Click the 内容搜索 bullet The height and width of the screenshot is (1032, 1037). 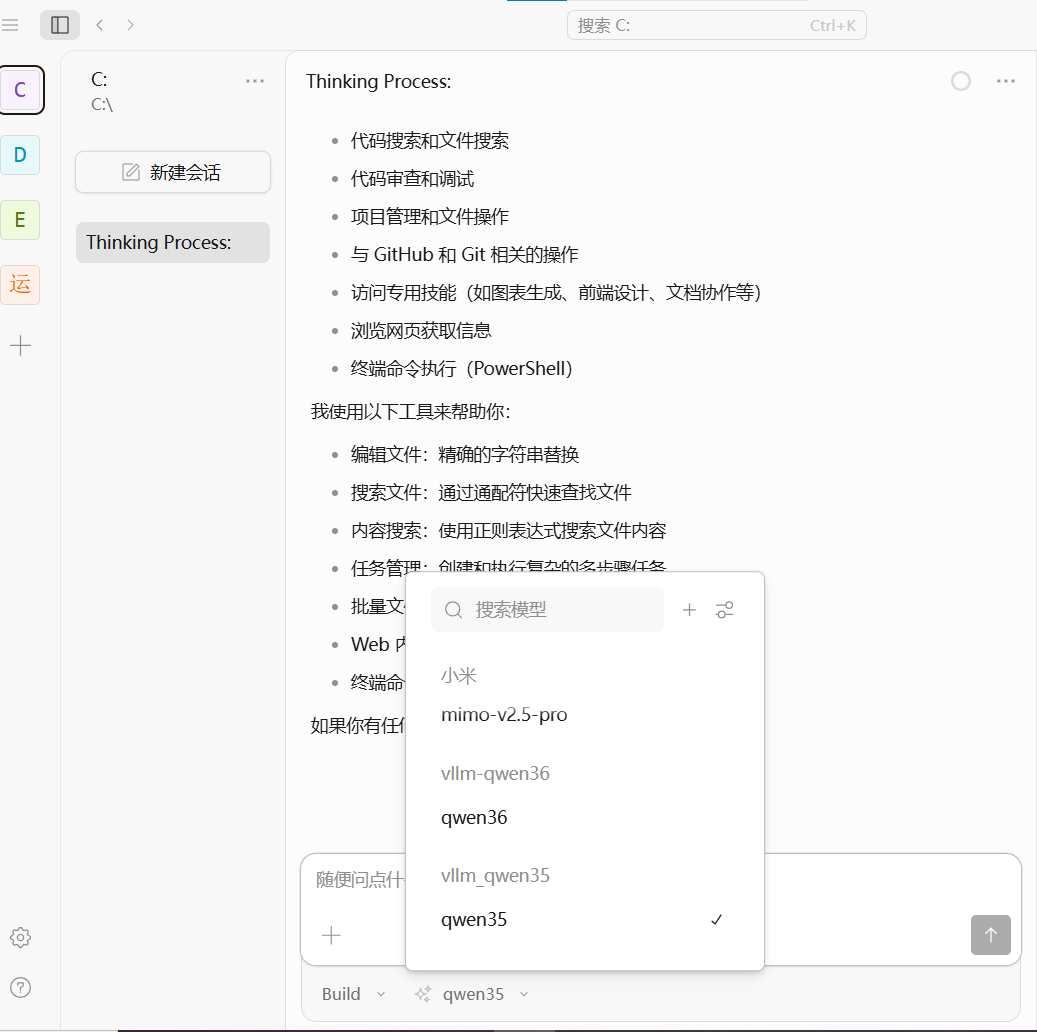[508, 531]
